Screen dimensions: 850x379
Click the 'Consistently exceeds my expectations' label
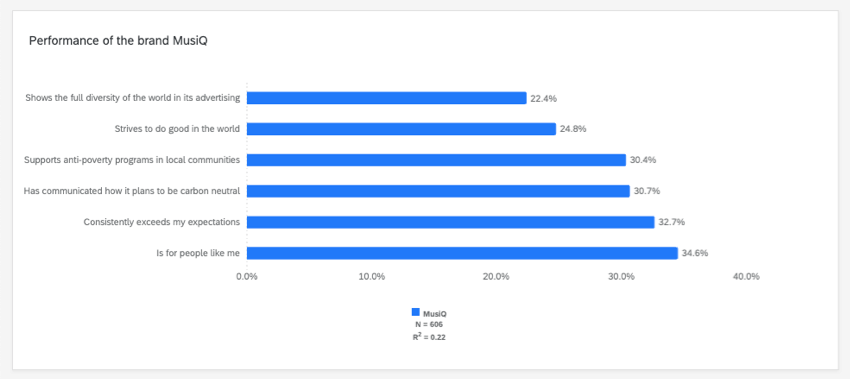pos(162,222)
